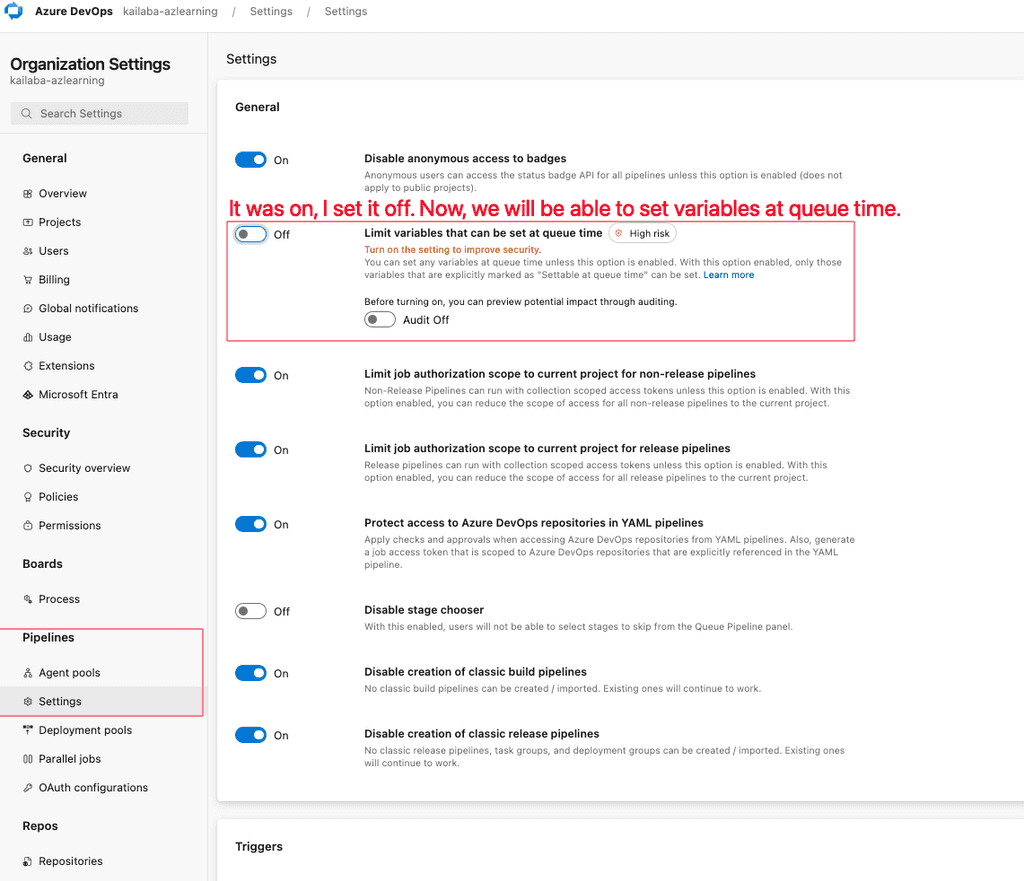Click the Azure DevOps logo icon

14,11
